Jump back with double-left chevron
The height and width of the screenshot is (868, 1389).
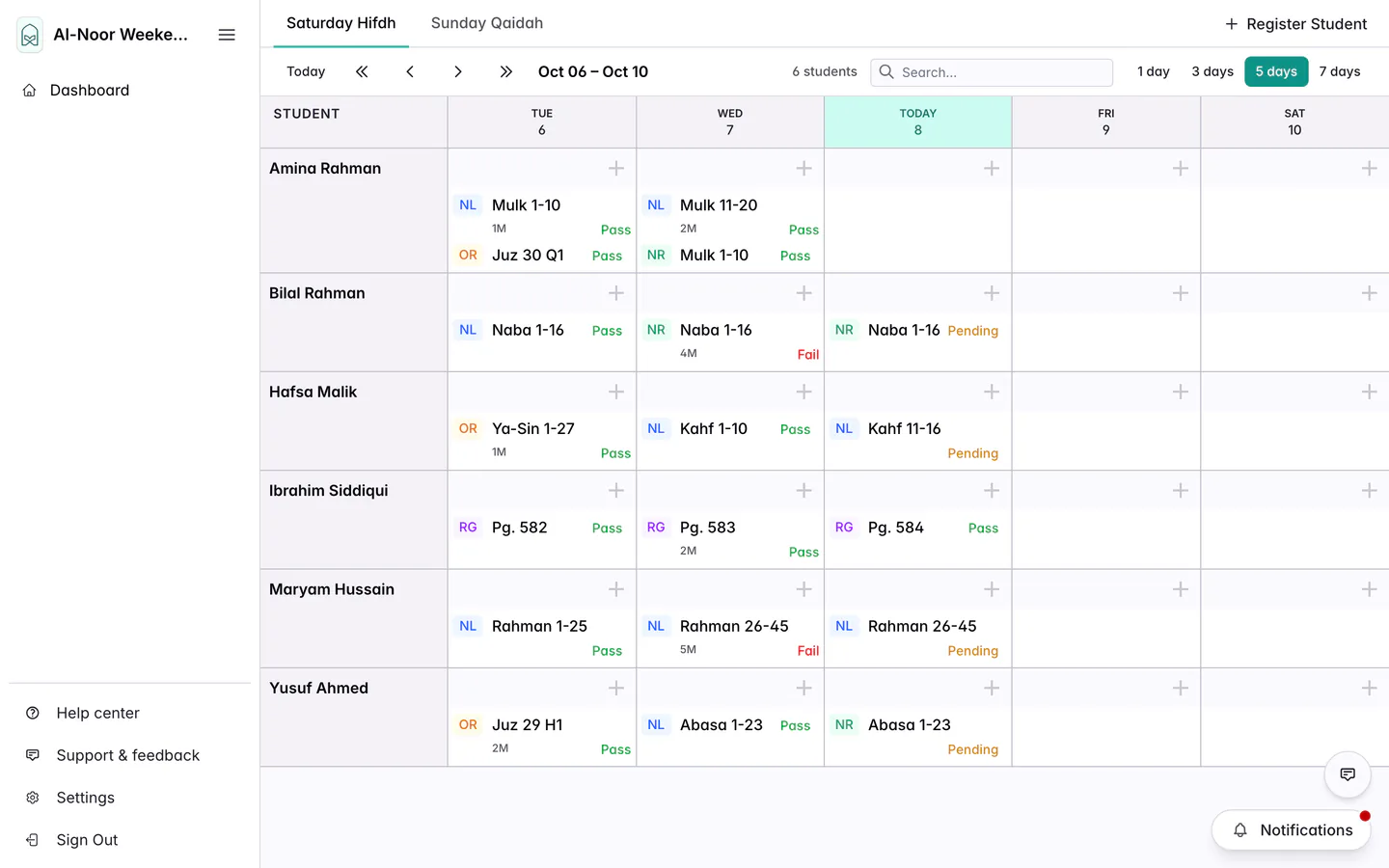362,71
